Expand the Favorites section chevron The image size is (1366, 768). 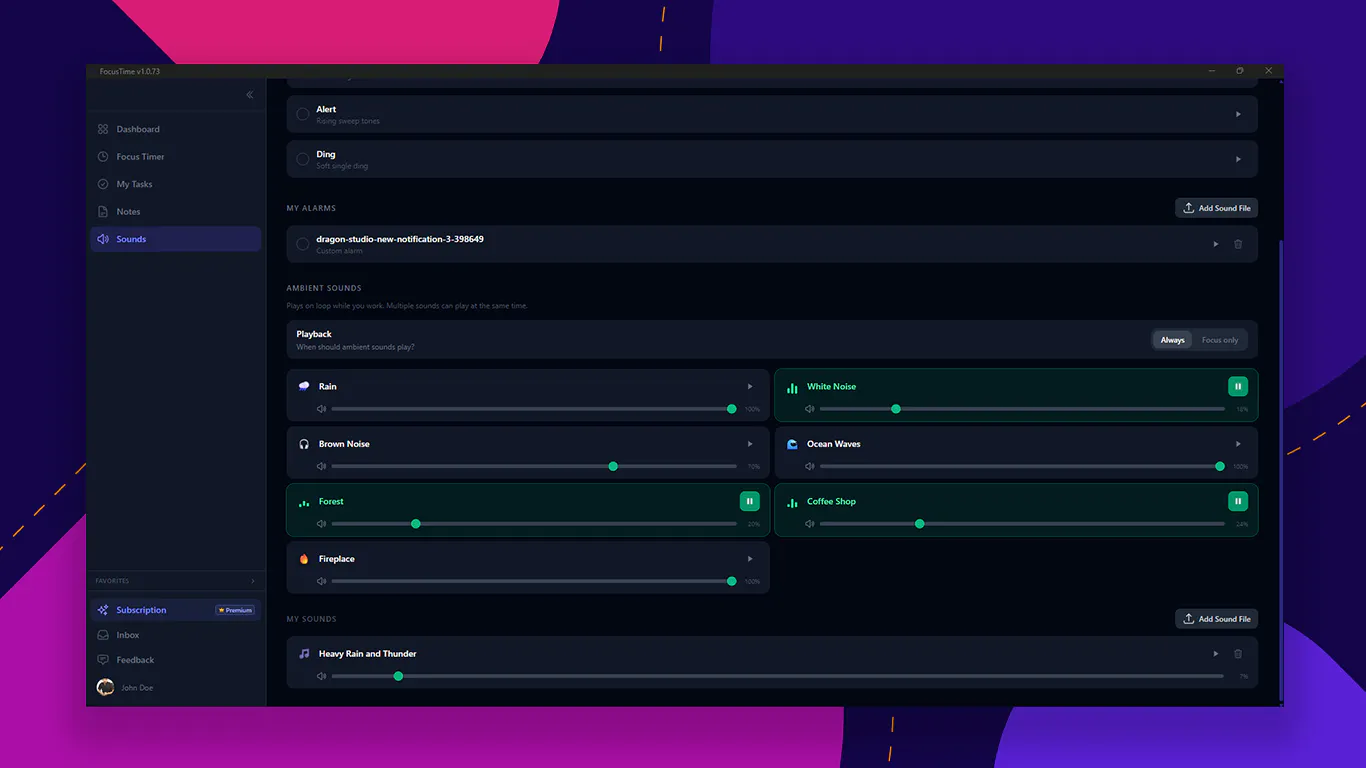point(252,581)
